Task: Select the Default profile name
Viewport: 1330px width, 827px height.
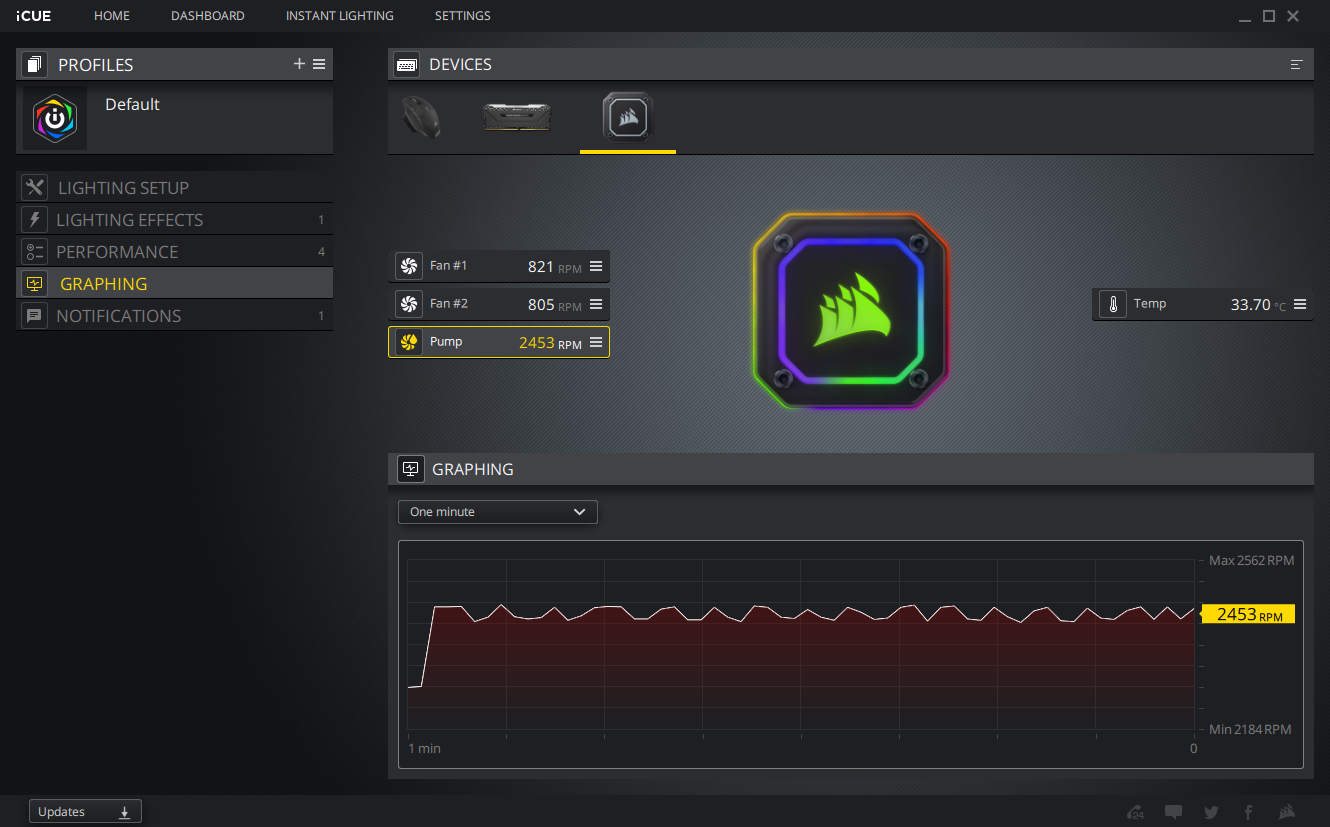Action: (x=132, y=104)
